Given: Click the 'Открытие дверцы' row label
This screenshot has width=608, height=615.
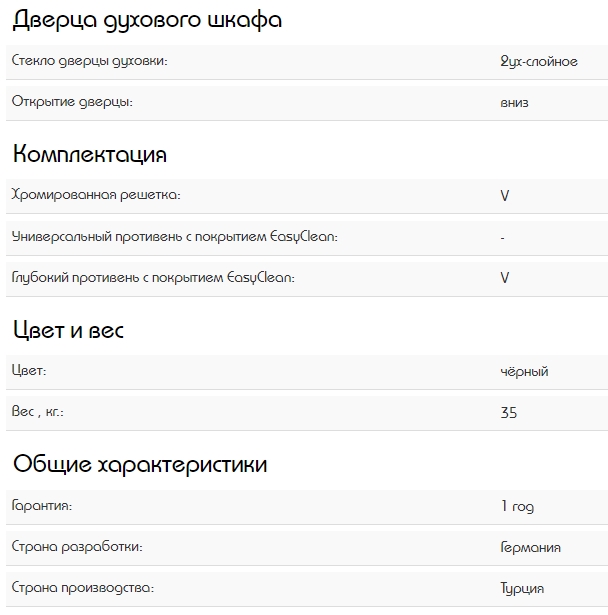Looking at the screenshot, I should point(71,101).
